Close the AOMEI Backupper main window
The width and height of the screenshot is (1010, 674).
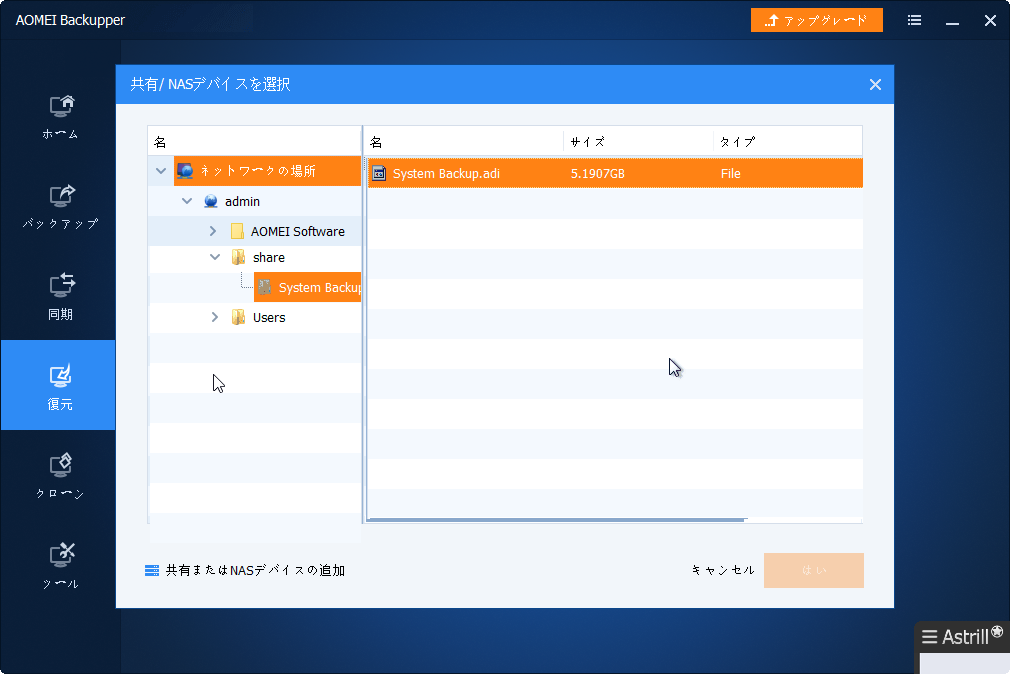coord(990,21)
